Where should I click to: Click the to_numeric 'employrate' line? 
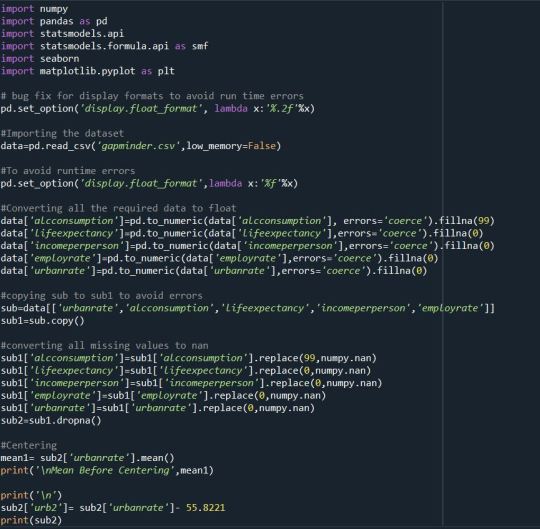pyautogui.click(x=219, y=258)
